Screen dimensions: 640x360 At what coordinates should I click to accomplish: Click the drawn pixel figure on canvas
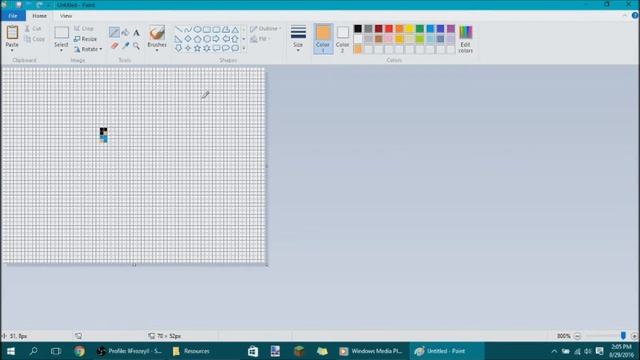[x=104, y=135]
